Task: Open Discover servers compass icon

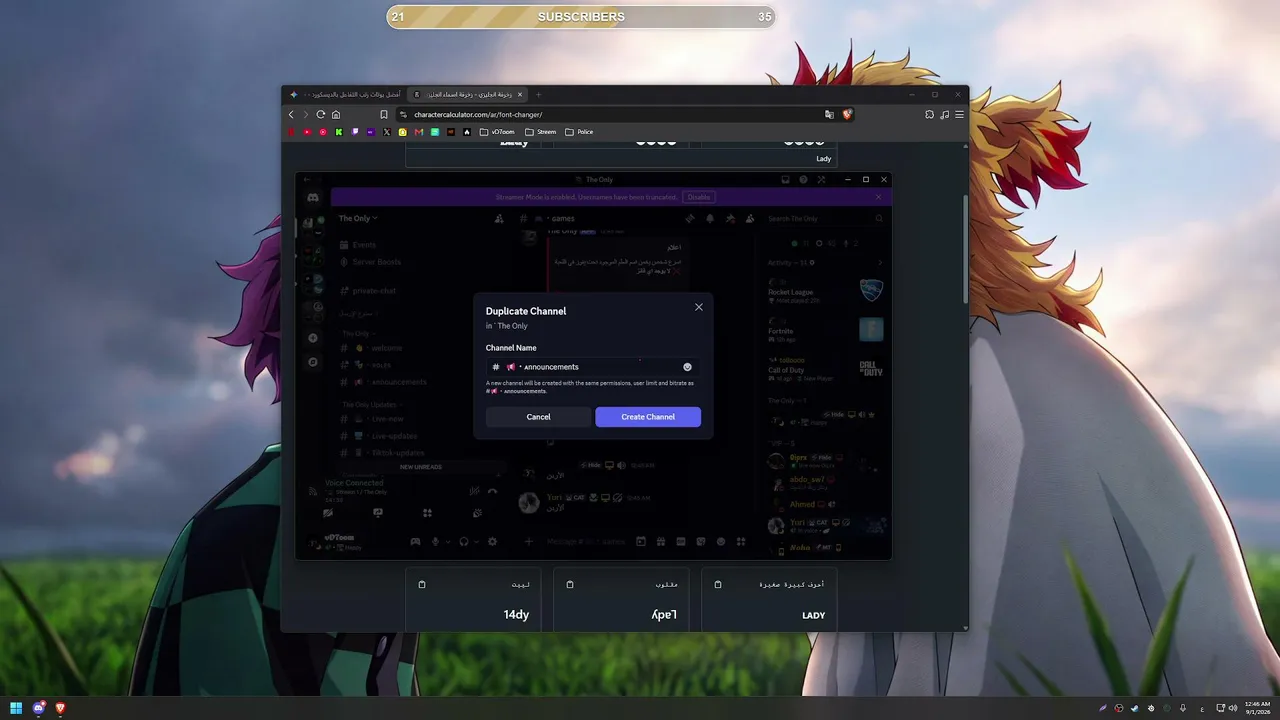Action: point(313,361)
